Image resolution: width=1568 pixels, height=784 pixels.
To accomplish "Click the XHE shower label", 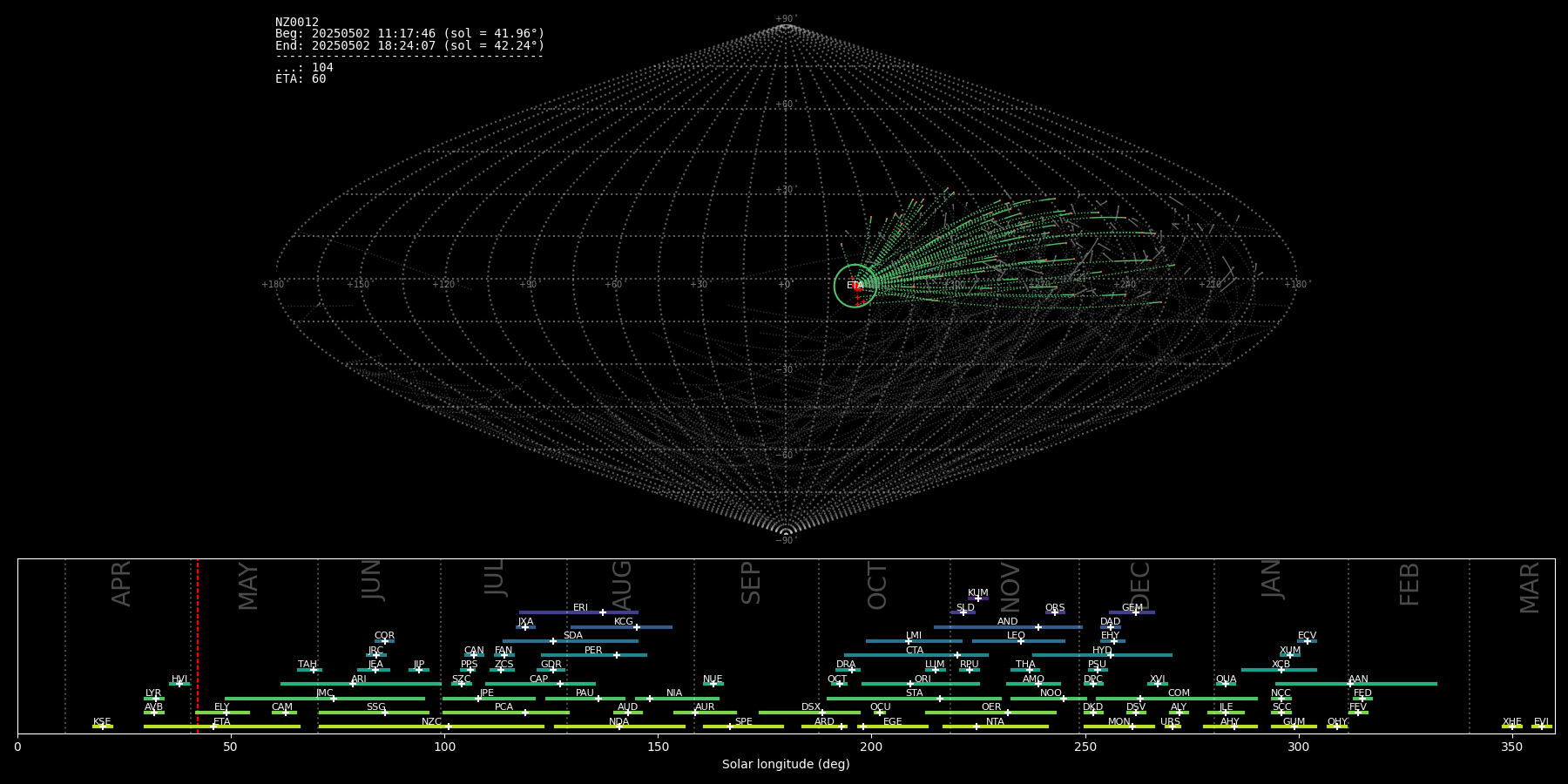I will pos(1512,722).
